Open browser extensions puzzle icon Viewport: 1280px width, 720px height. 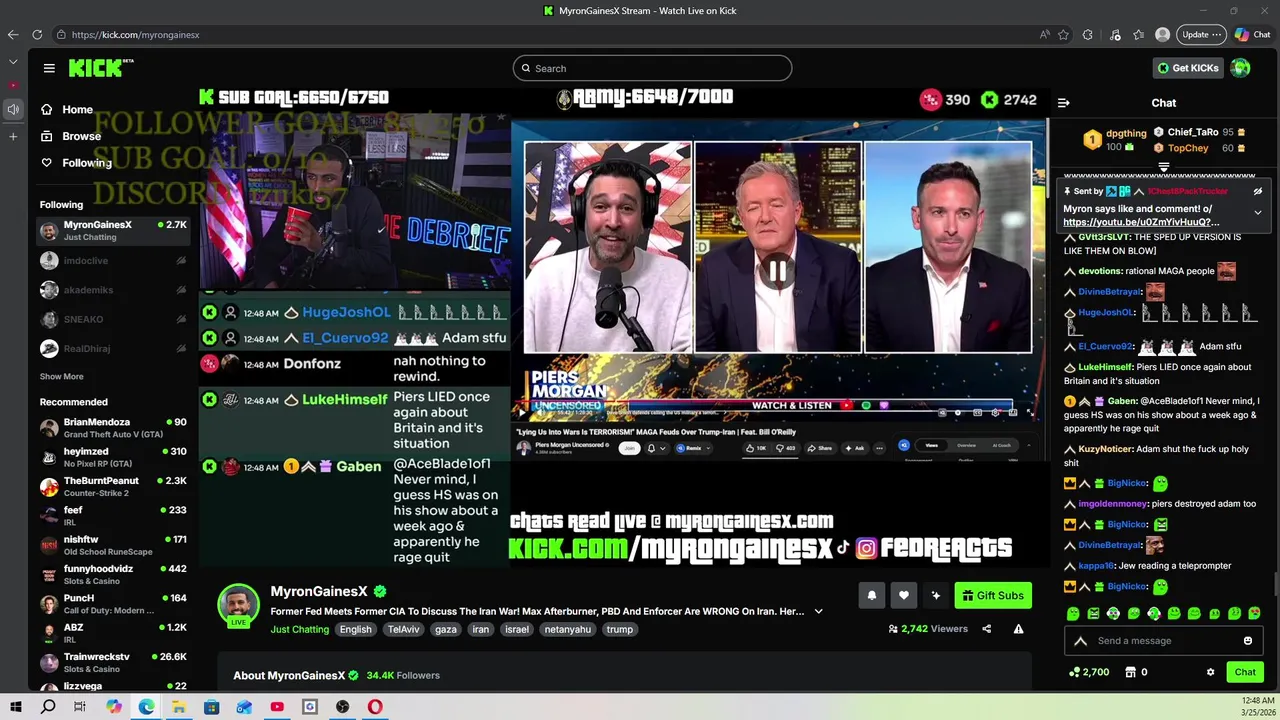click(1088, 34)
